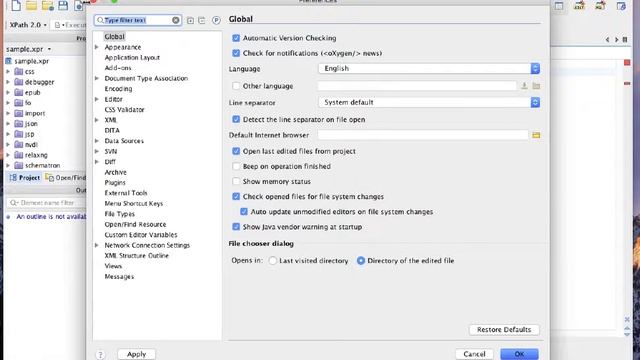Viewport: 640px width, 360px height.
Task: Click the OK button
Action: [519, 354]
